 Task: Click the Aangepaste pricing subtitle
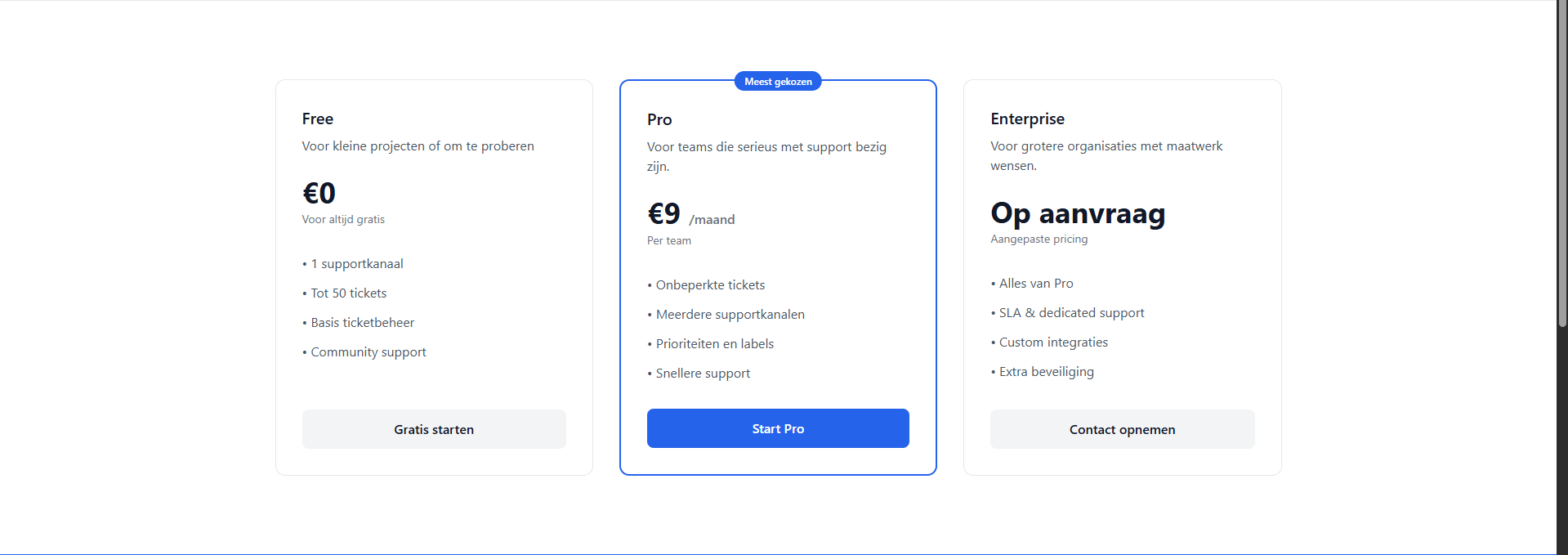click(x=1039, y=239)
